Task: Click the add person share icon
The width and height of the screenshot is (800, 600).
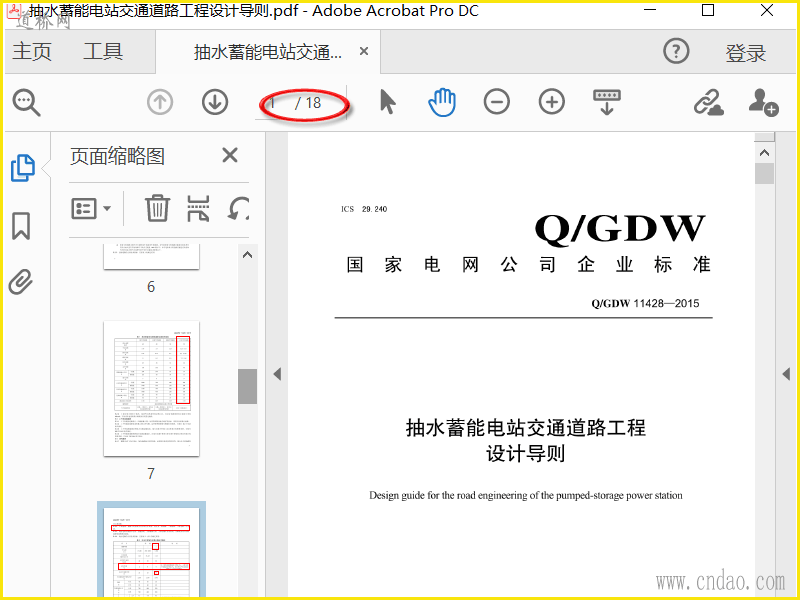Action: (763, 102)
